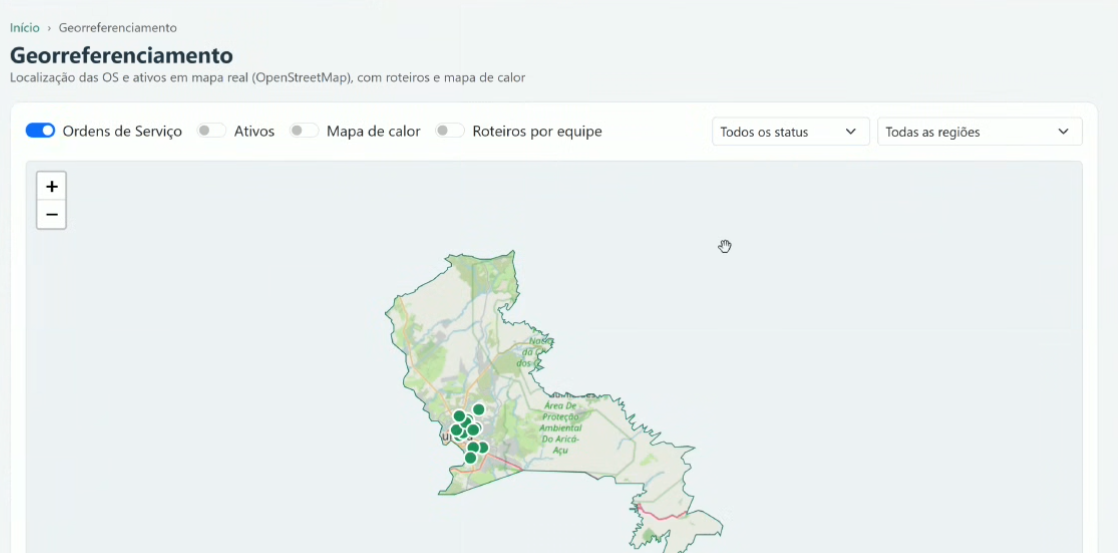Enable the Roteiros por equipe switch

click(450, 130)
